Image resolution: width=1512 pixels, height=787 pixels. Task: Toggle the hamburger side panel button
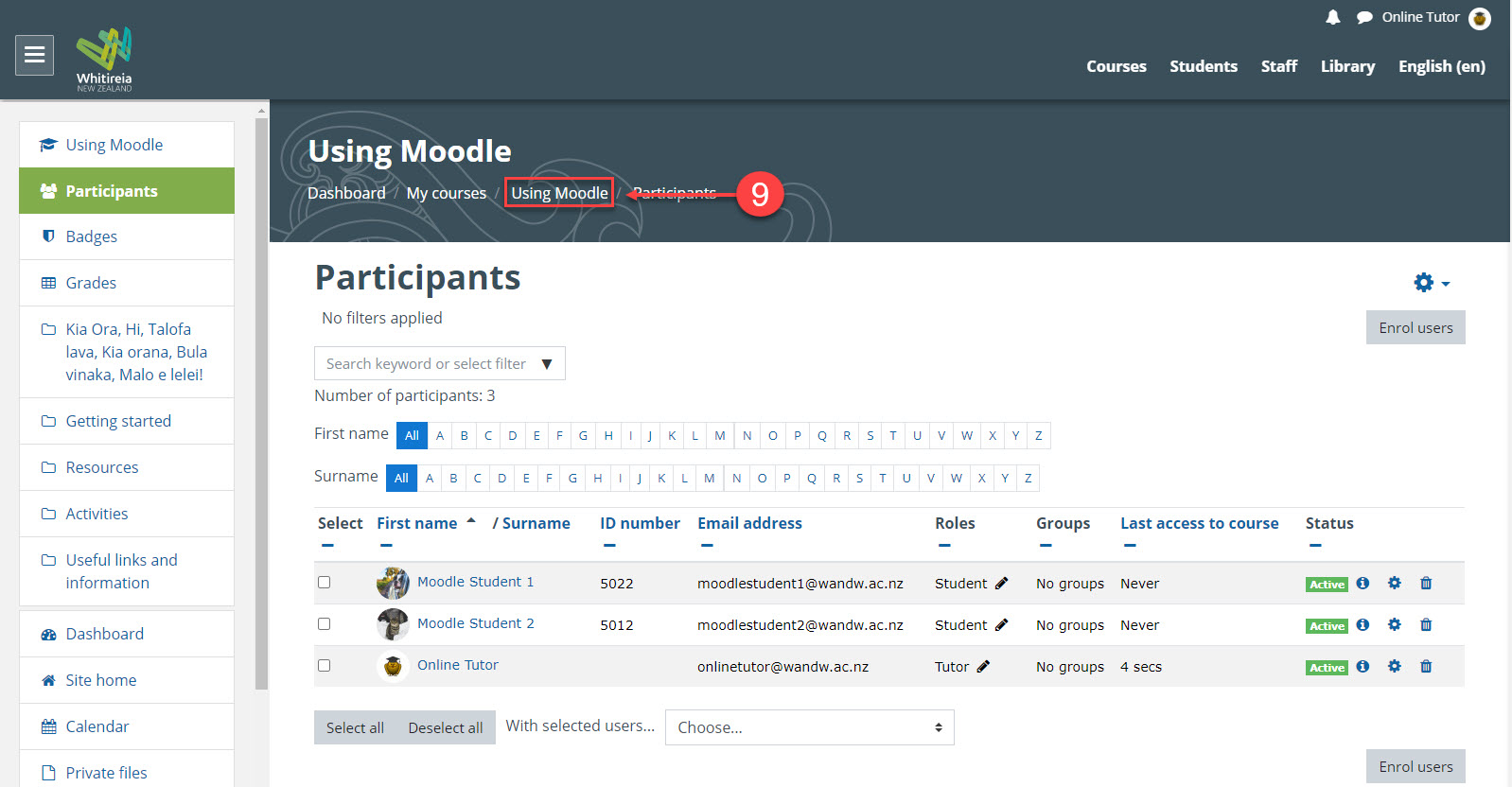pos(34,55)
